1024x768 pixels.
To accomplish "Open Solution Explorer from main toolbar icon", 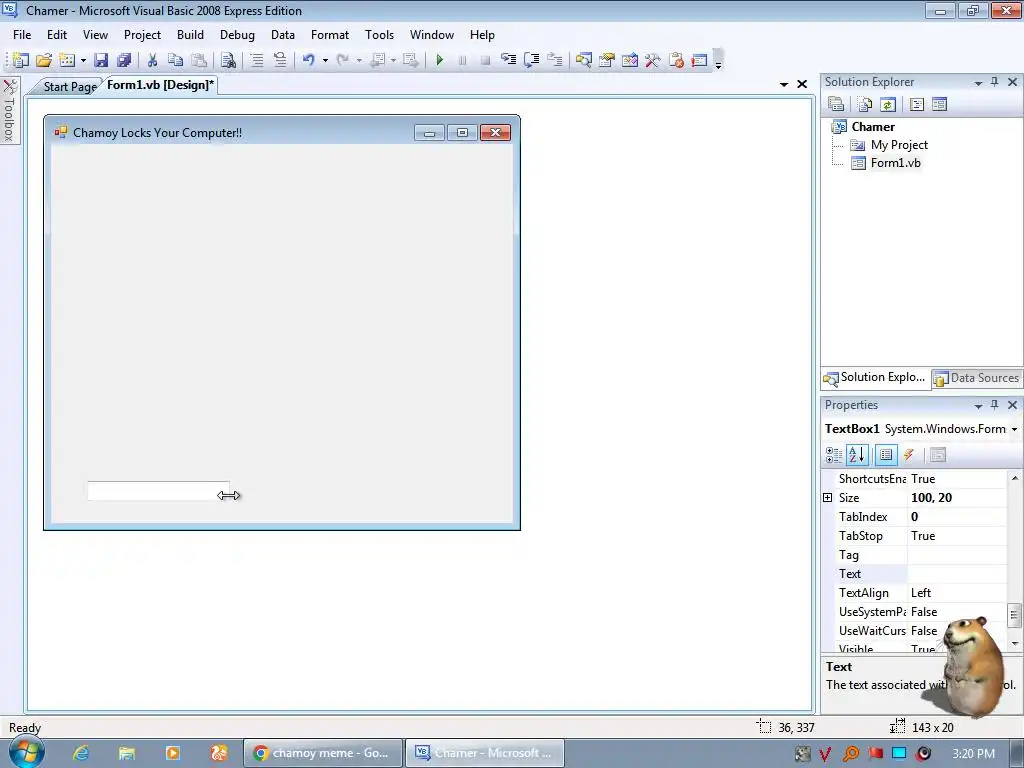I will (583, 60).
